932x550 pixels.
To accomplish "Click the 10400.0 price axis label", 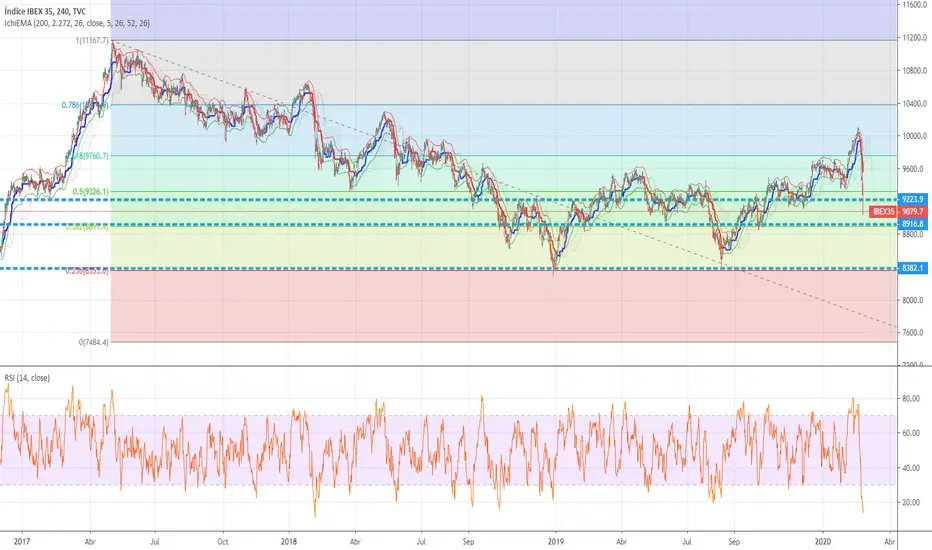I will tap(914, 103).
